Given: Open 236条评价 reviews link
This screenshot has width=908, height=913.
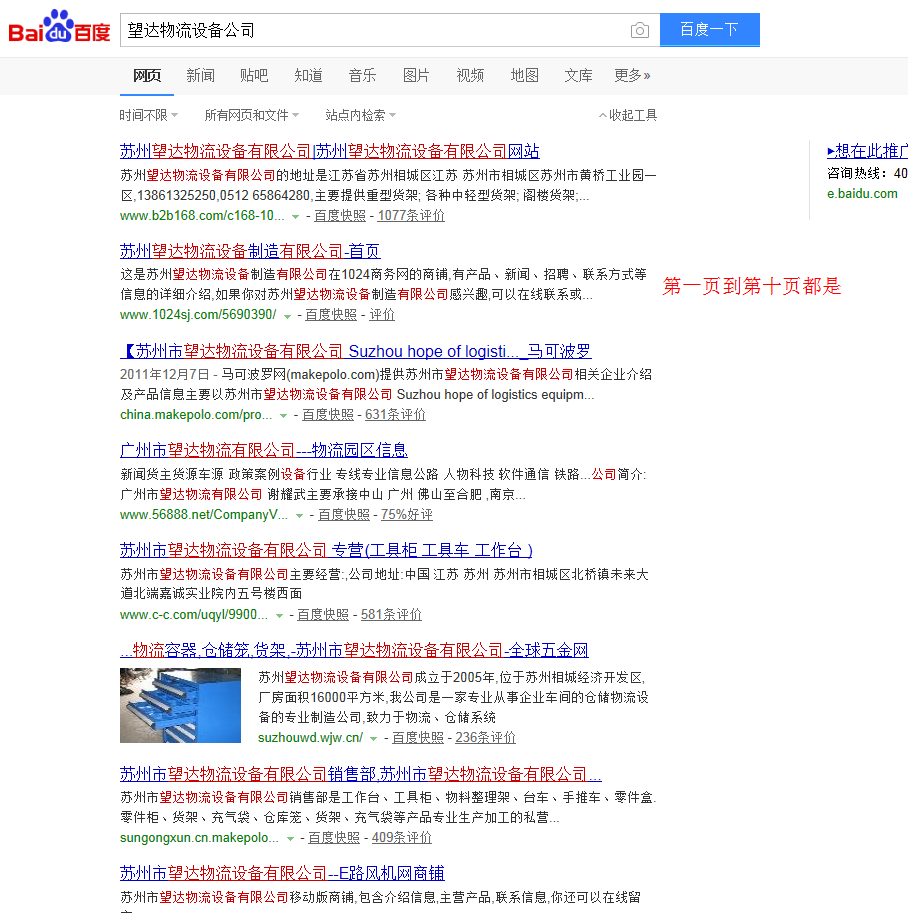Looking at the screenshot, I should tap(486, 738).
